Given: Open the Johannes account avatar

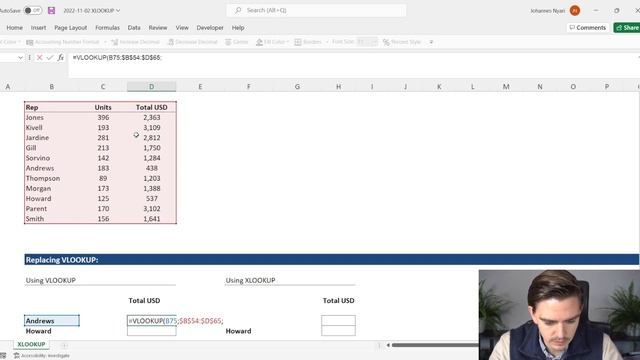Looking at the screenshot, I should (575, 11).
